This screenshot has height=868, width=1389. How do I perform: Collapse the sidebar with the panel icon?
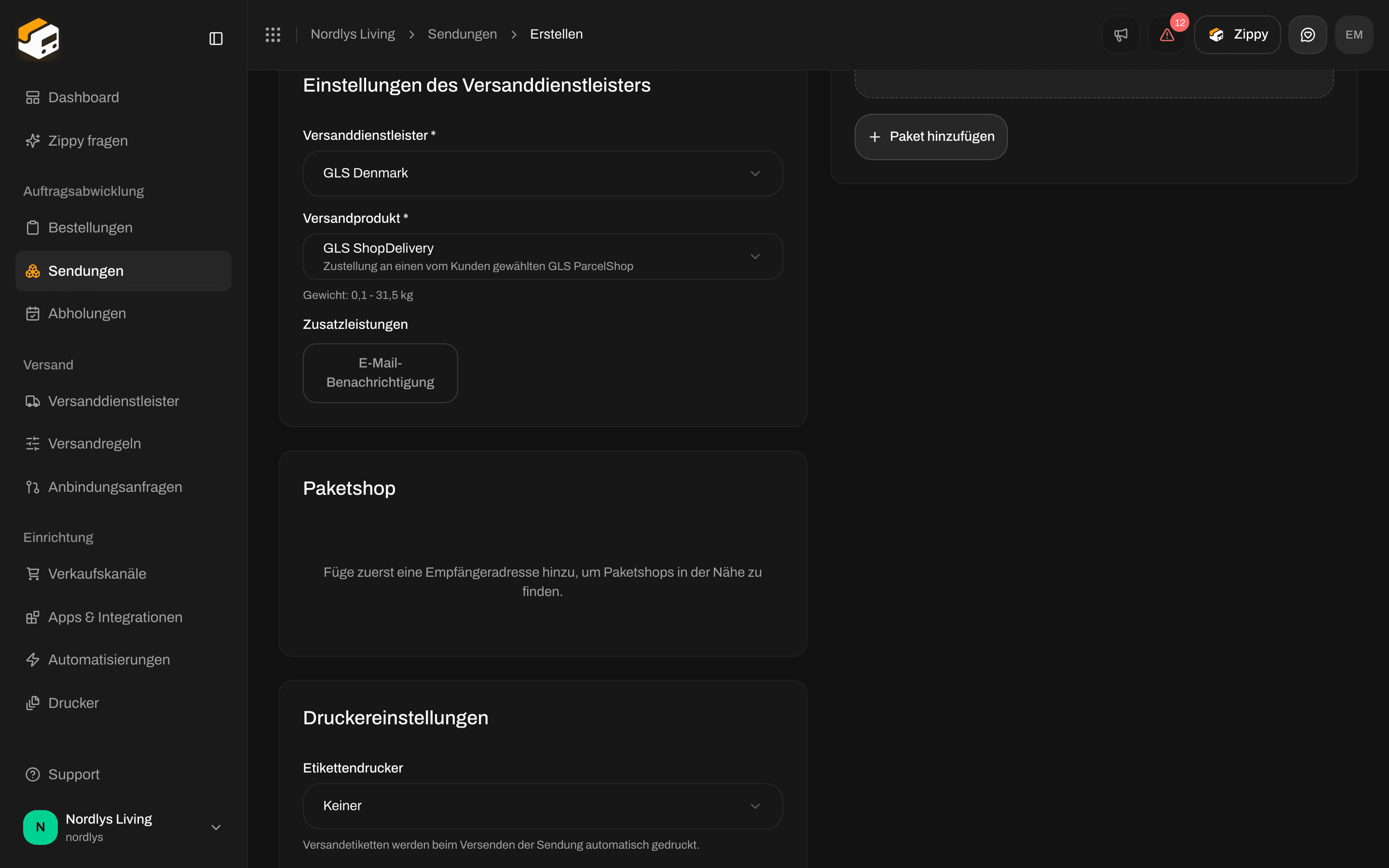216,39
